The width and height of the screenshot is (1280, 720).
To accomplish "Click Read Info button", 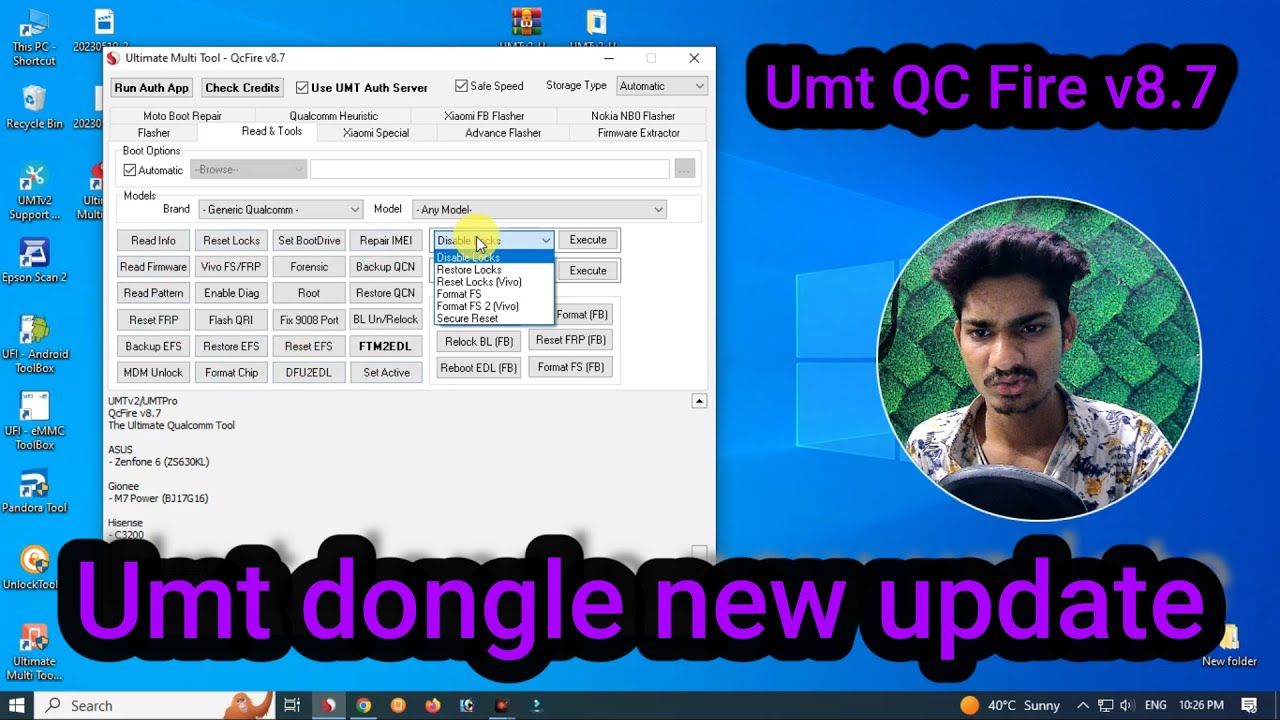I will point(153,240).
